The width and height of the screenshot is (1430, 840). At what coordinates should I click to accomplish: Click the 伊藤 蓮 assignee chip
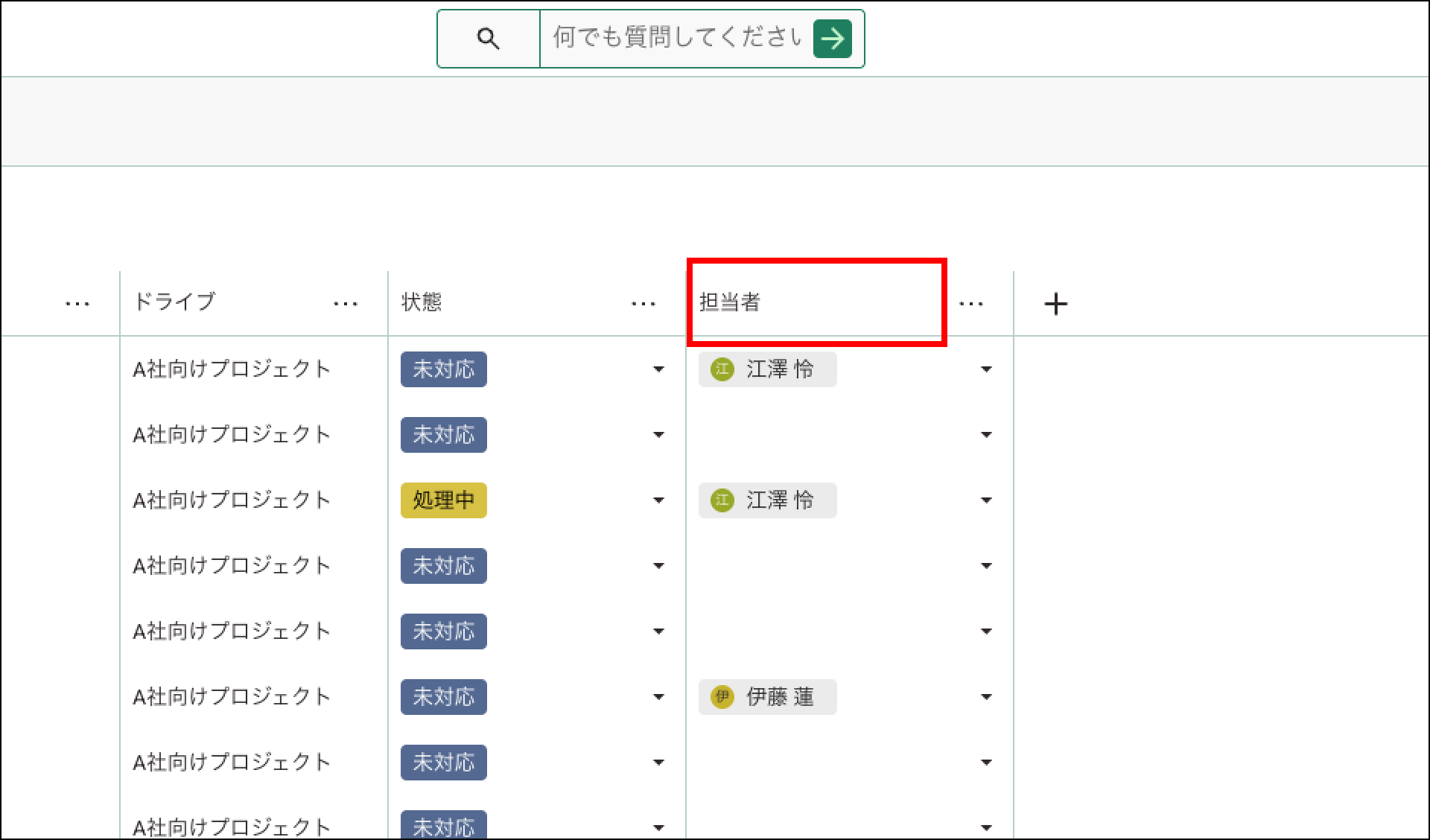click(x=767, y=697)
